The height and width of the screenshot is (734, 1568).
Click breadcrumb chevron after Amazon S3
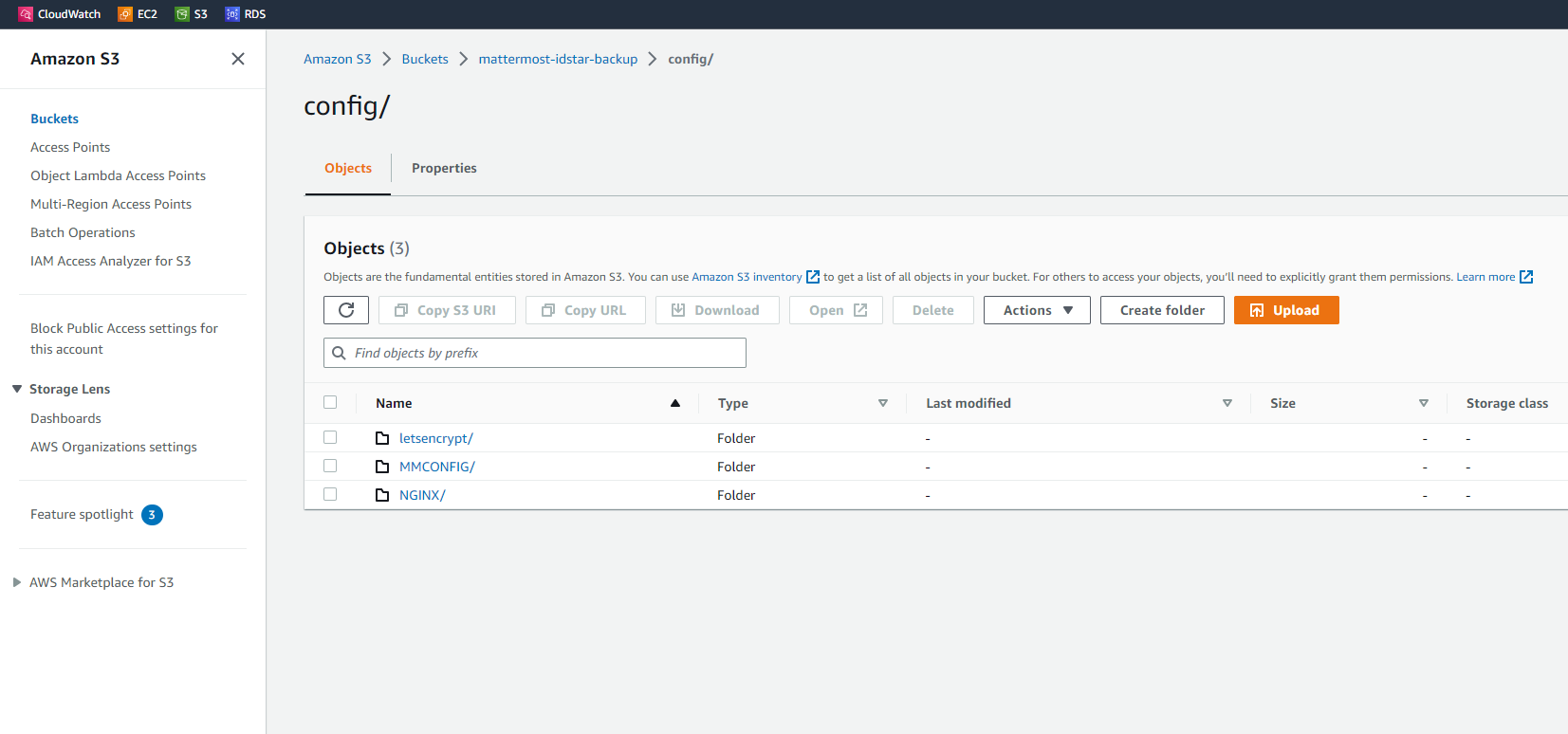click(x=387, y=59)
